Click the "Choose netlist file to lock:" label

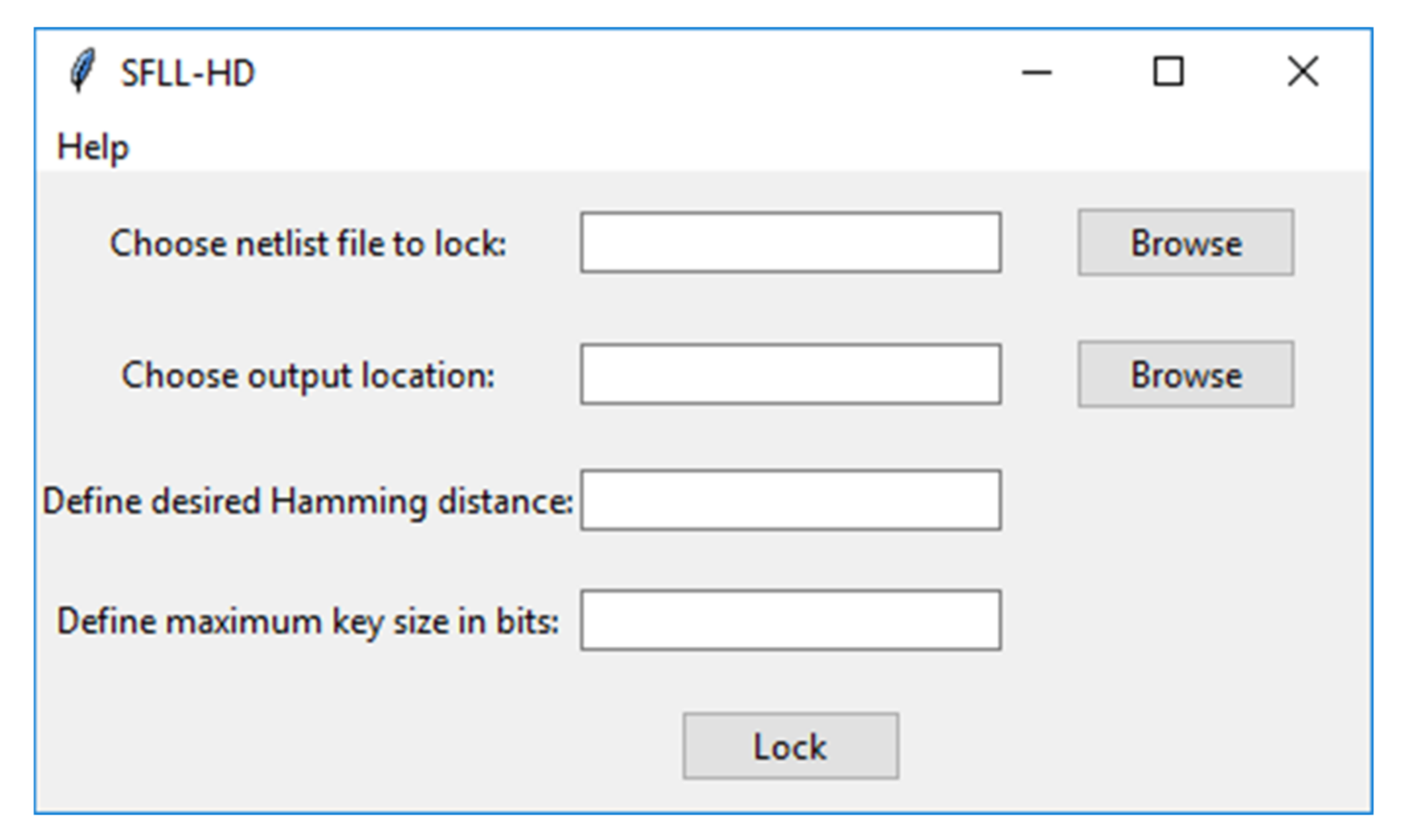(x=308, y=244)
